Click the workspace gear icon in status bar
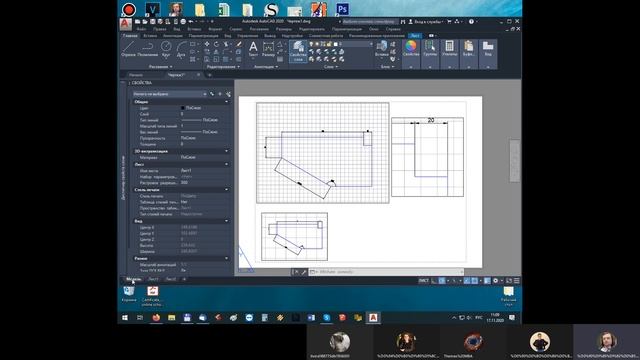 click(496, 281)
